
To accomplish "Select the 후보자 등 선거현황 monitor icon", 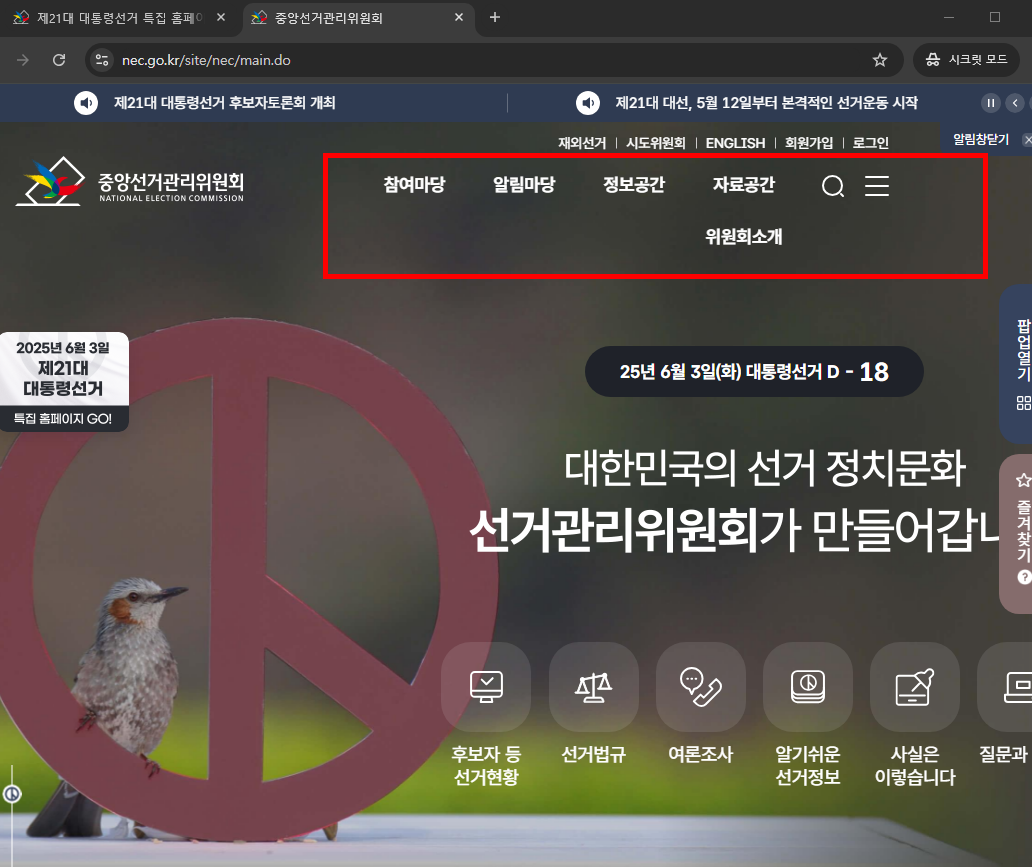I will [x=486, y=687].
